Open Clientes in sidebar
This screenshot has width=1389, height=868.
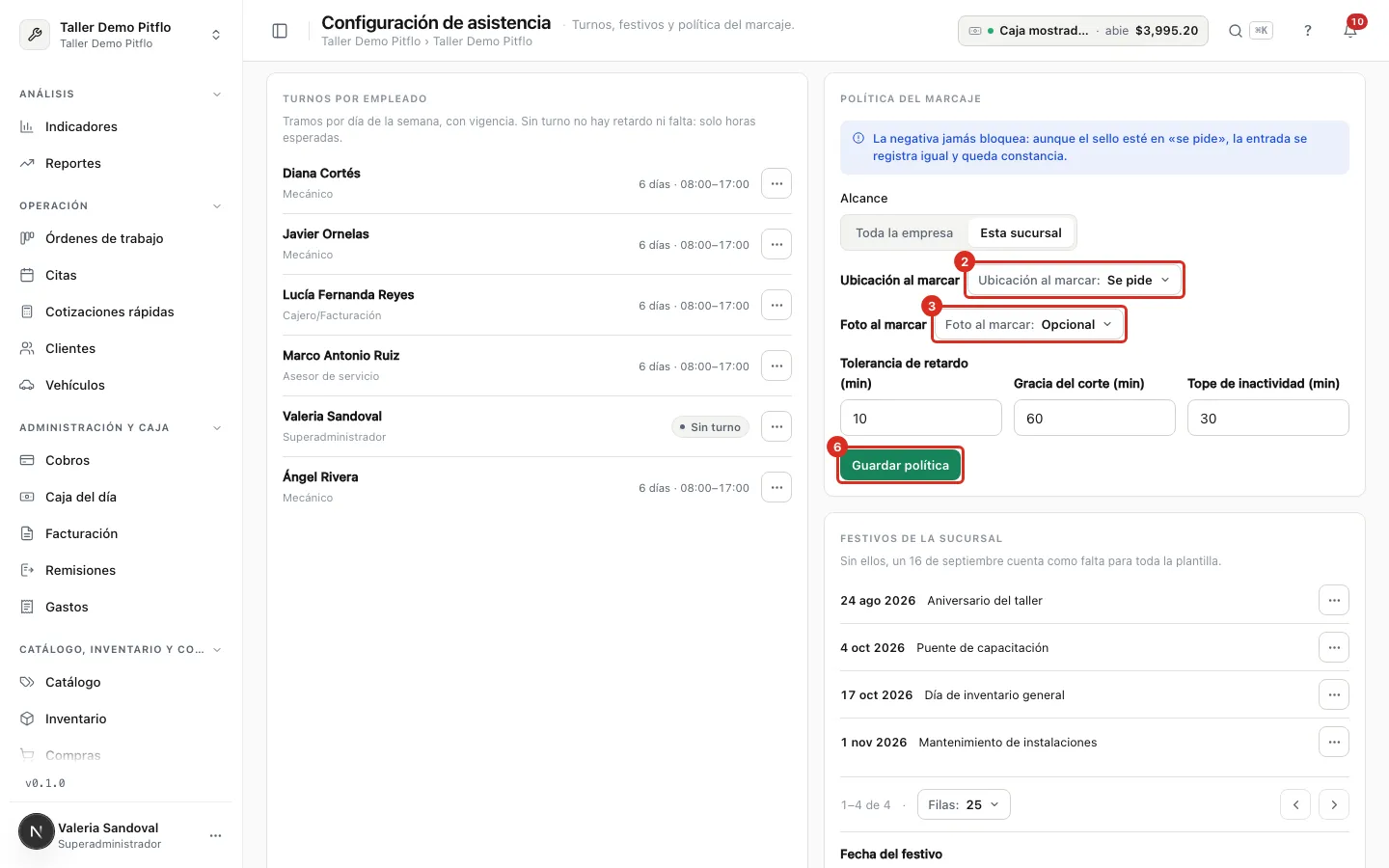point(122,348)
